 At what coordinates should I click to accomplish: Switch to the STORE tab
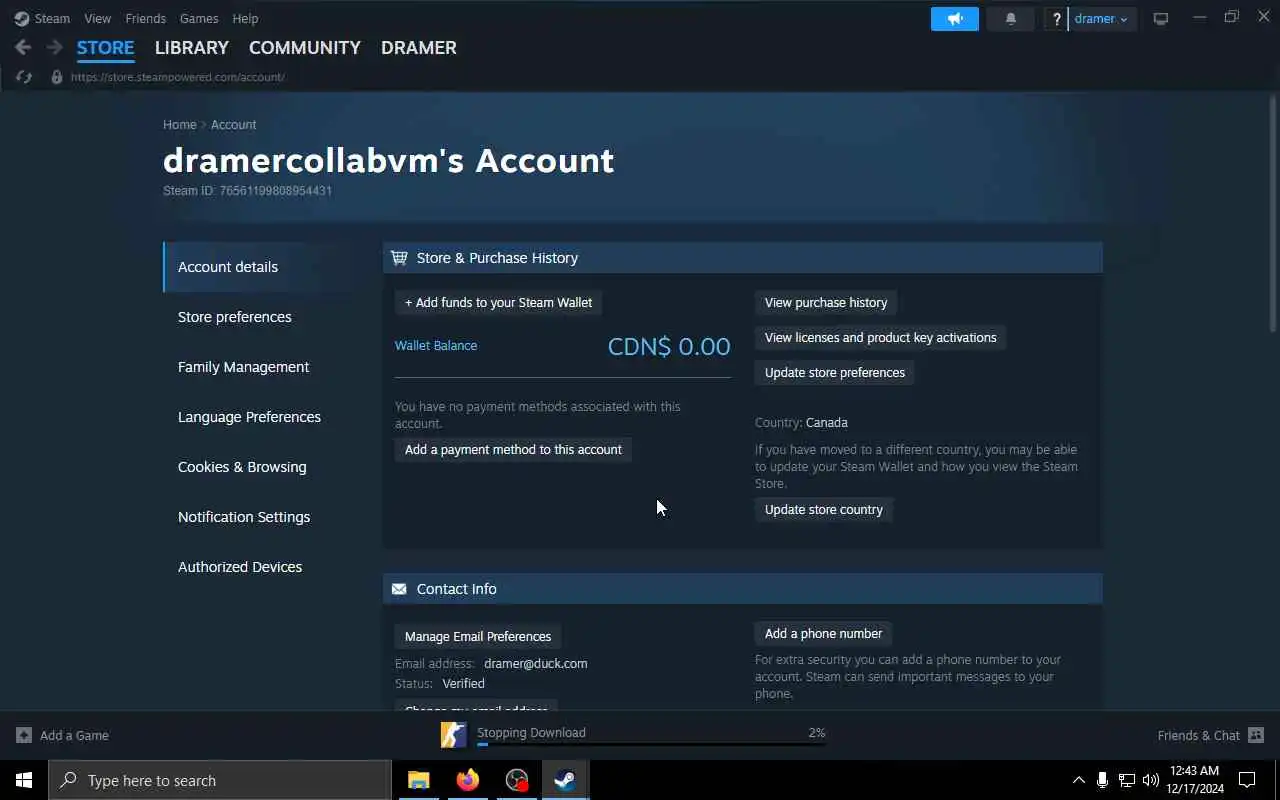(105, 47)
